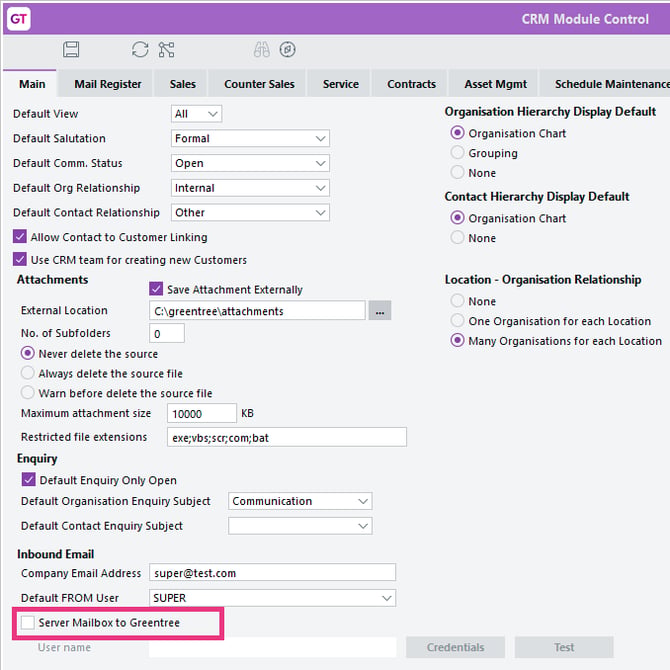Click the compass icon in toolbar
The image size is (670, 670).
coord(288,50)
